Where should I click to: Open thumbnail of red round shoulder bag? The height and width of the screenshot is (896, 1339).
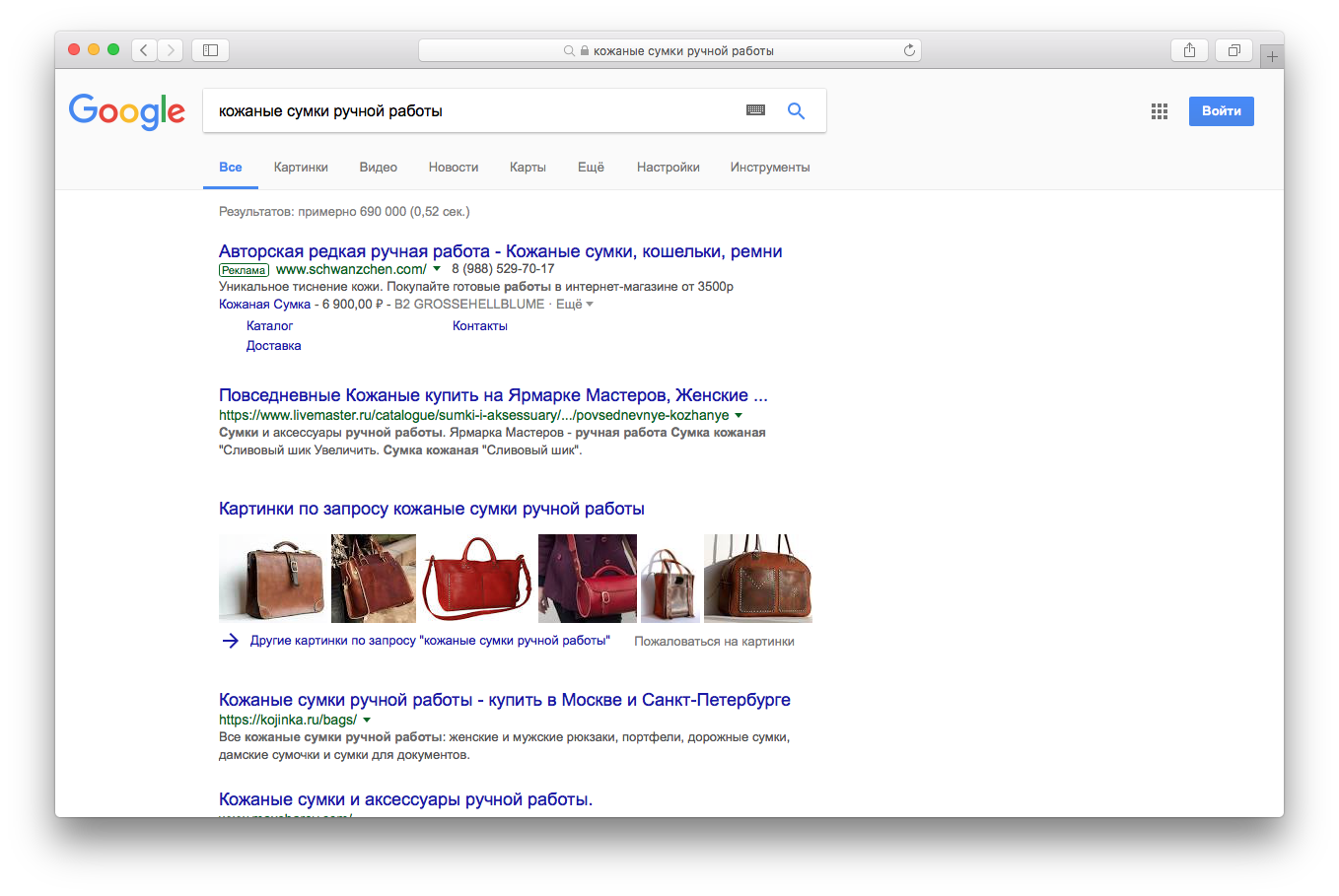tap(588, 579)
